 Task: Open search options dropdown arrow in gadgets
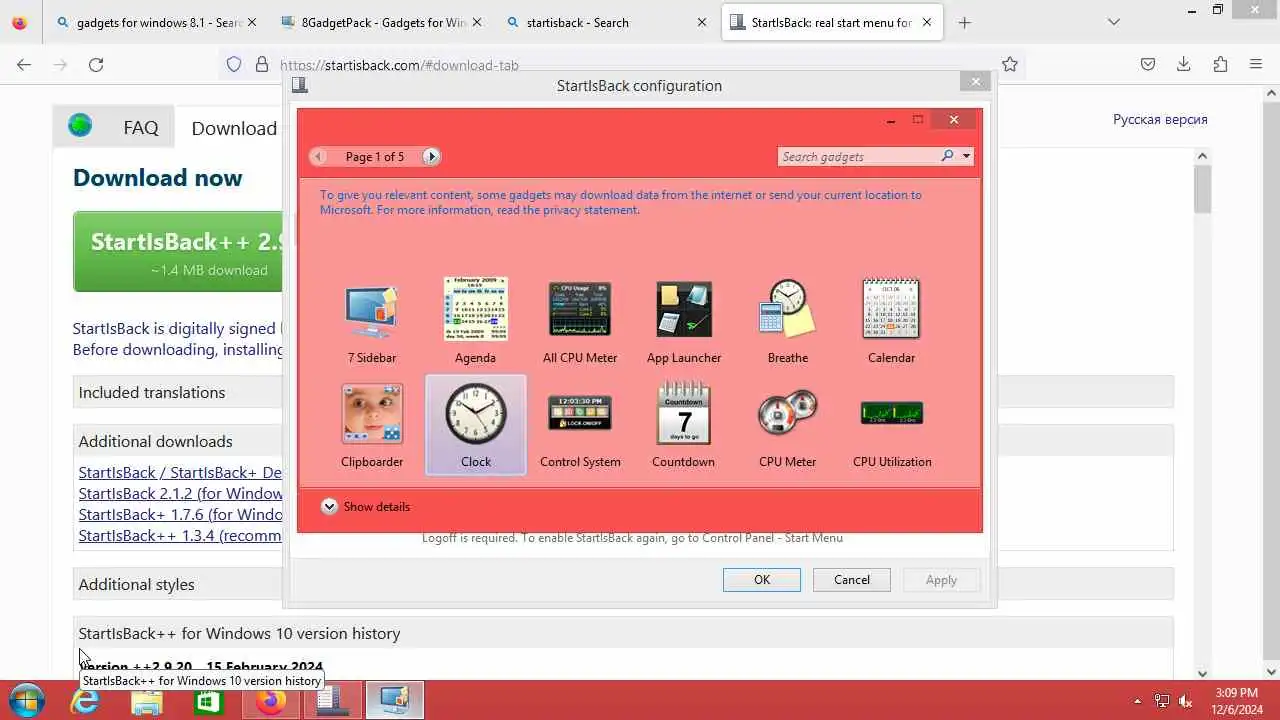click(x=966, y=156)
